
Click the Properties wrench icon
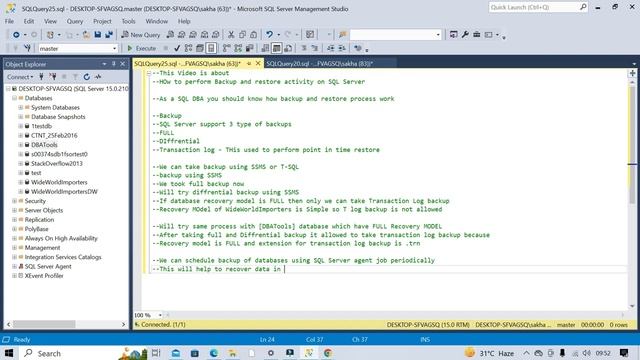(x=465, y=35)
